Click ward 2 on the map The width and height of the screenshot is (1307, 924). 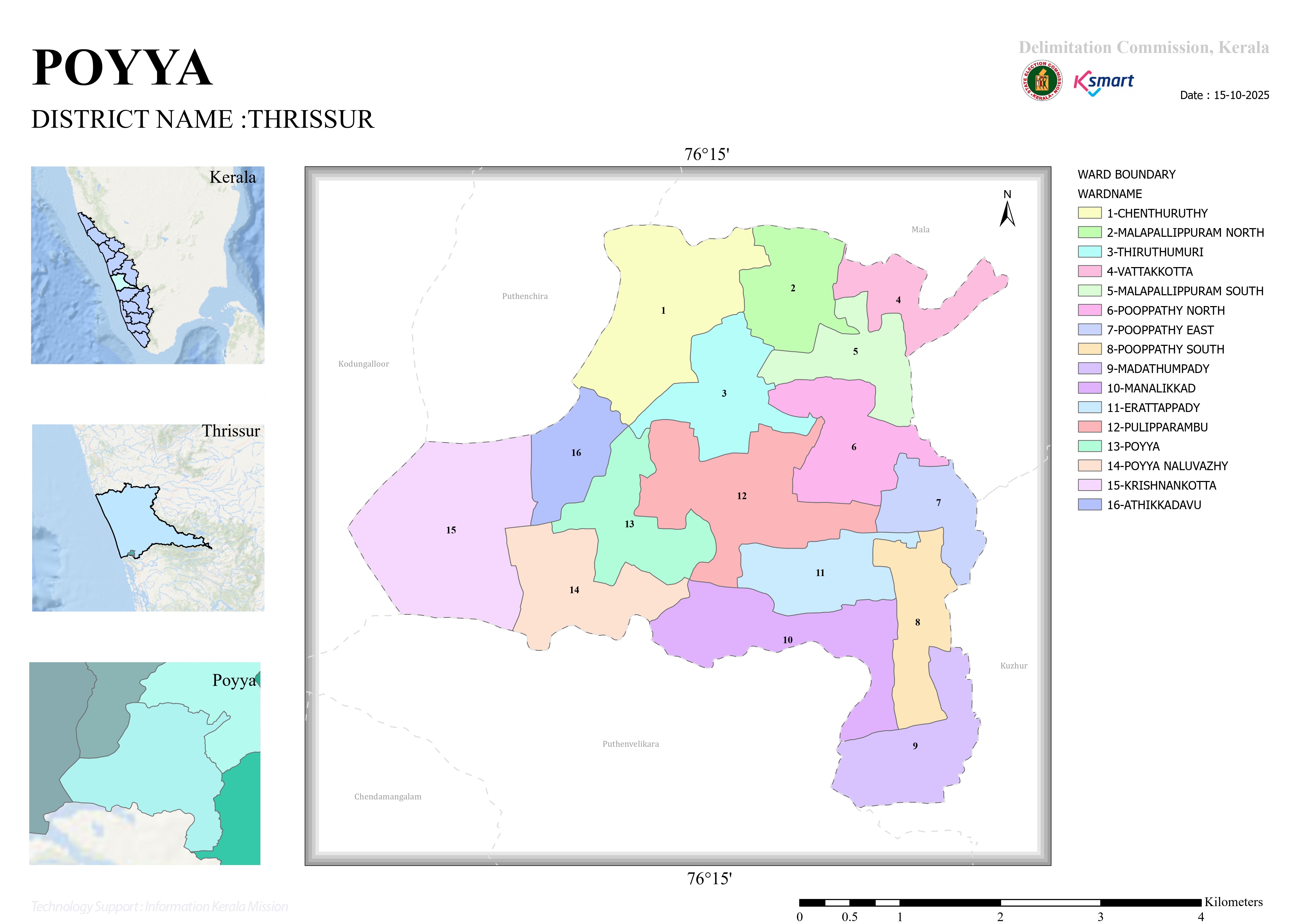(x=792, y=288)
